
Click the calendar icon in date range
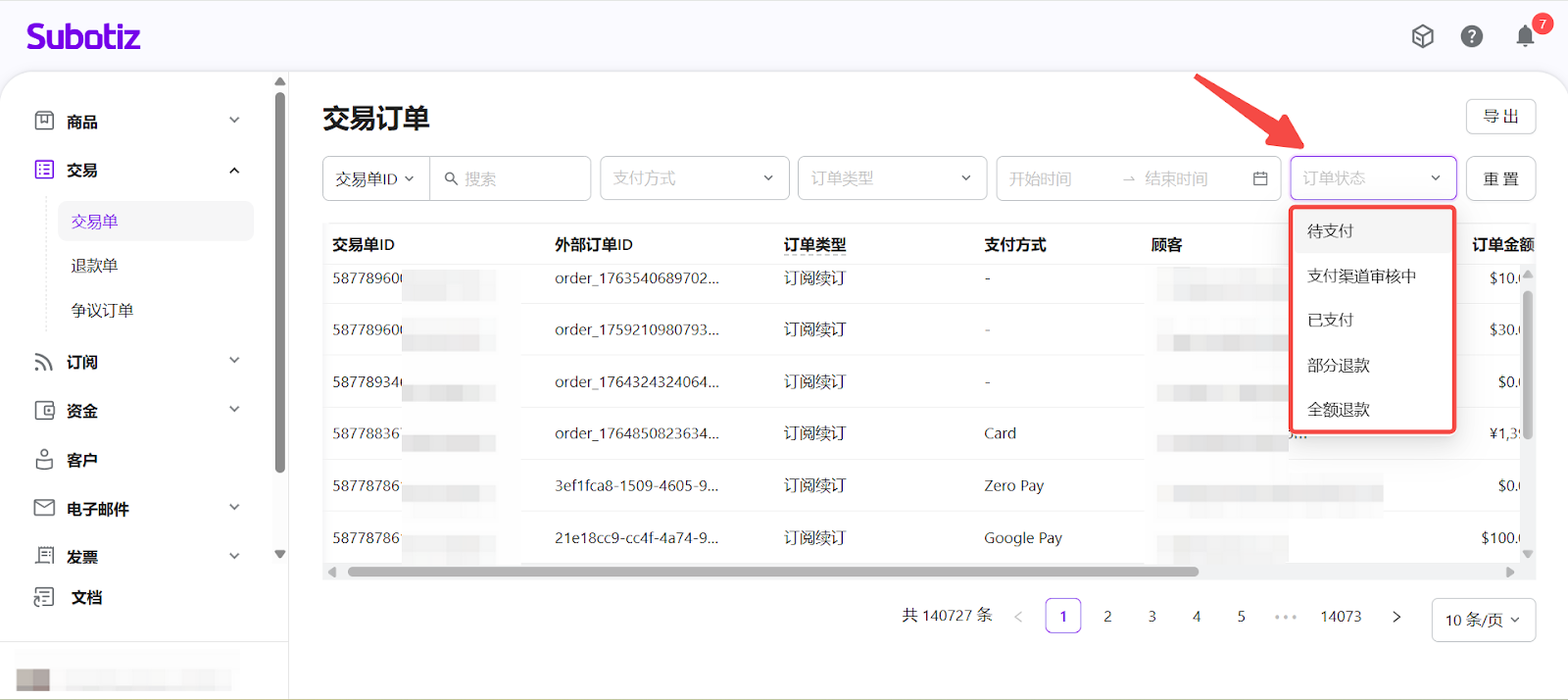pos(1260,178)
